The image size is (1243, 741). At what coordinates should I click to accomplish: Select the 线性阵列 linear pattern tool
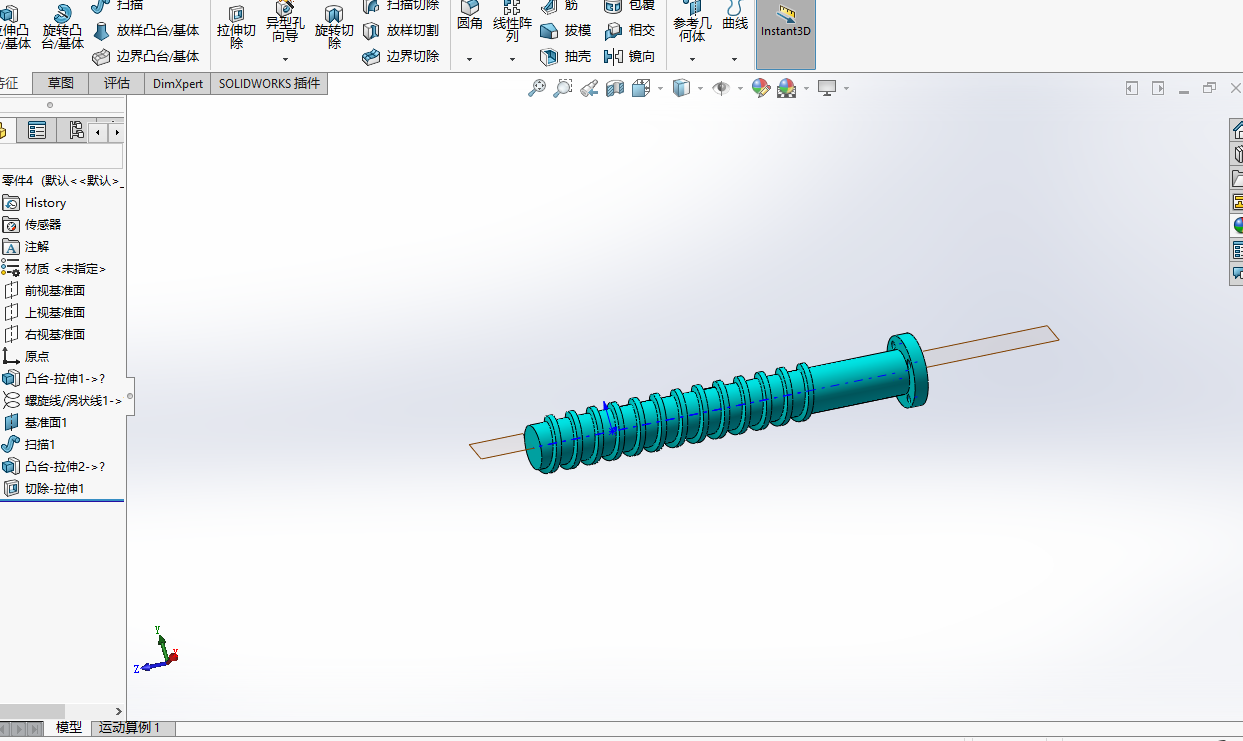point(512,22)
